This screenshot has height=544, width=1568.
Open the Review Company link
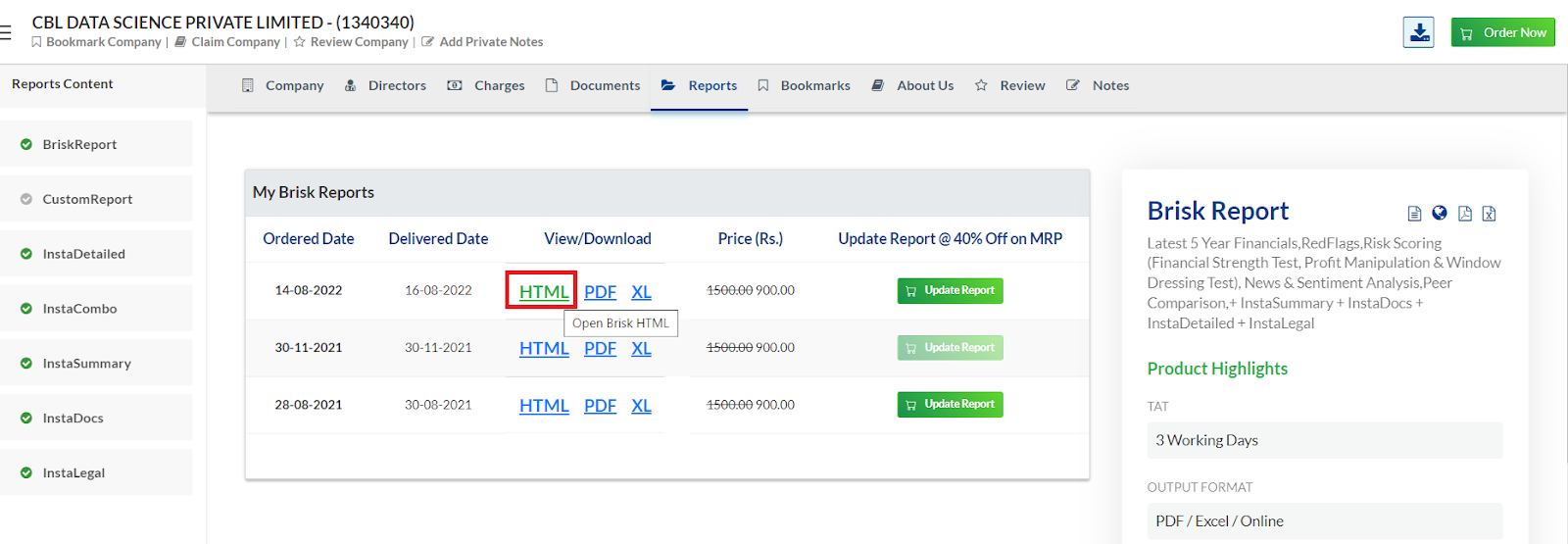(x=351, y=42)
